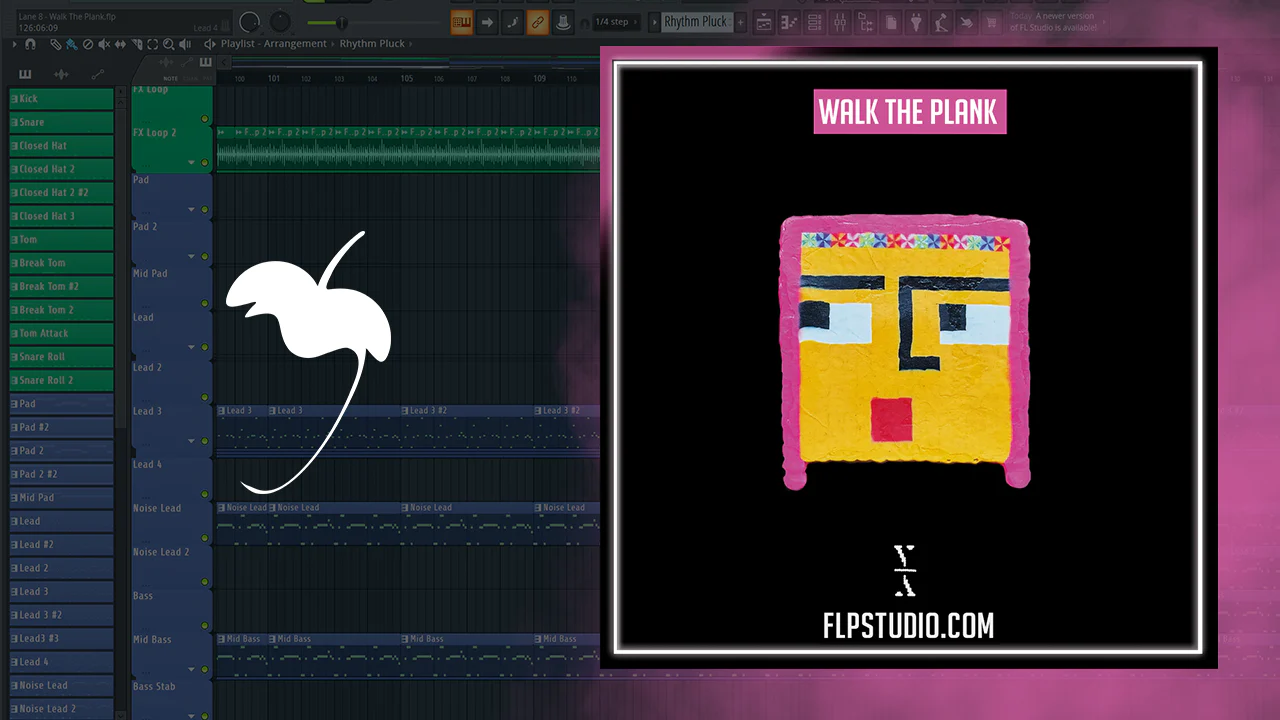Mute the FX Loop 2 track
The image size is (1280, 720).
point(205,162)
